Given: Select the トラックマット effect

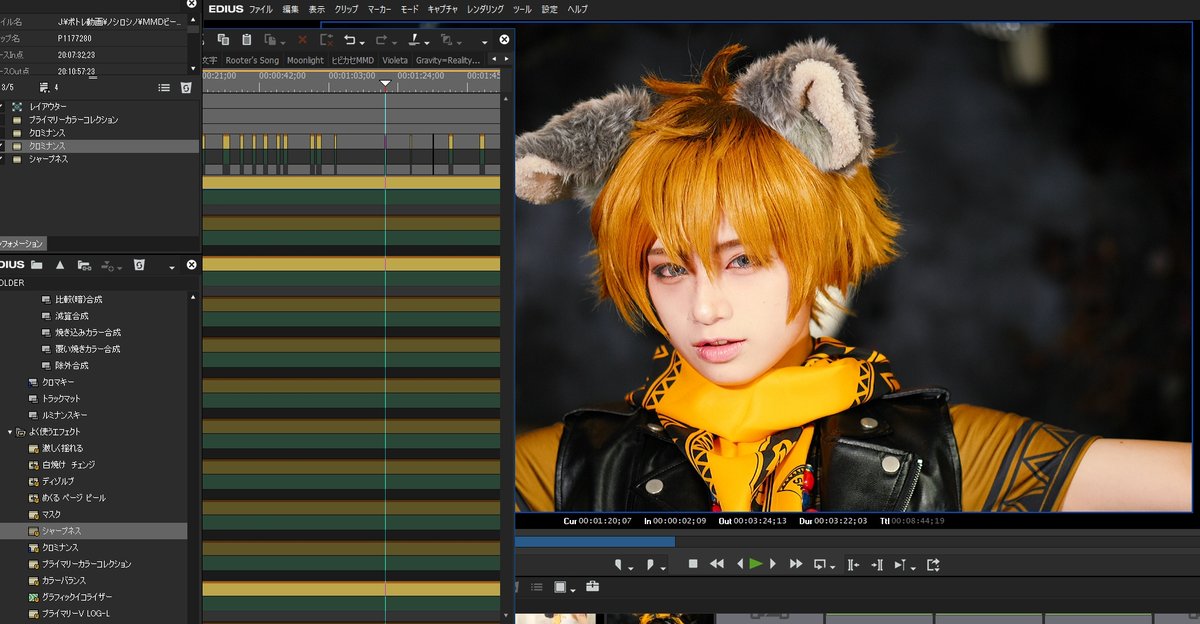Looking at the screenshot, I should point(61,398).
